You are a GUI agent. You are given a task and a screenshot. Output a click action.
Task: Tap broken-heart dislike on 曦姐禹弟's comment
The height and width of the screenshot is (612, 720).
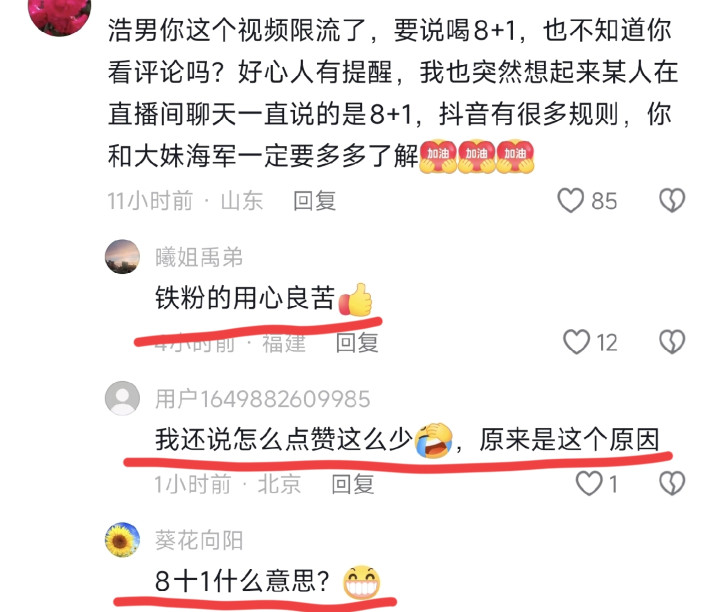[672, 342]
